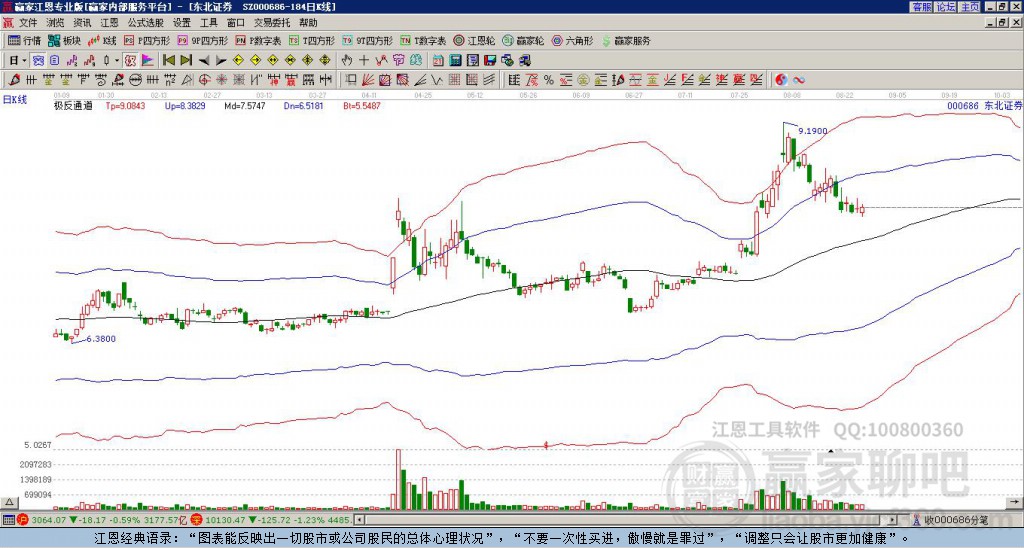Open the 9P四方形 tool
The height and width of the screenshot is (548, 1024).
click(203, 40)
